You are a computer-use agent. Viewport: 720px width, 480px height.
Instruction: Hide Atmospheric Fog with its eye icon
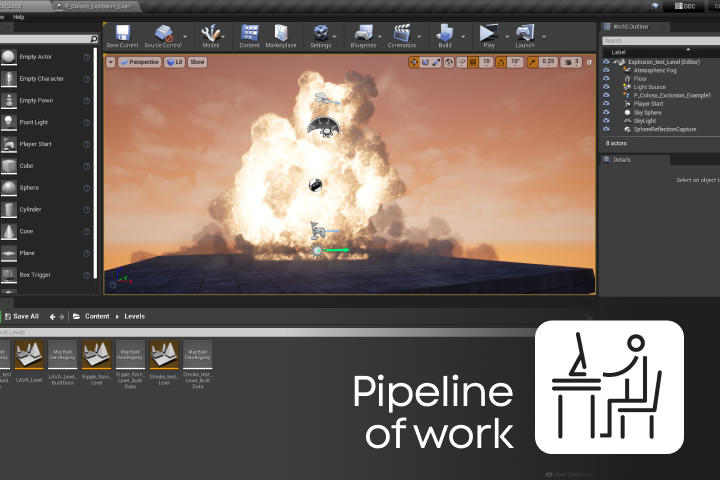(x=606, y=70)
